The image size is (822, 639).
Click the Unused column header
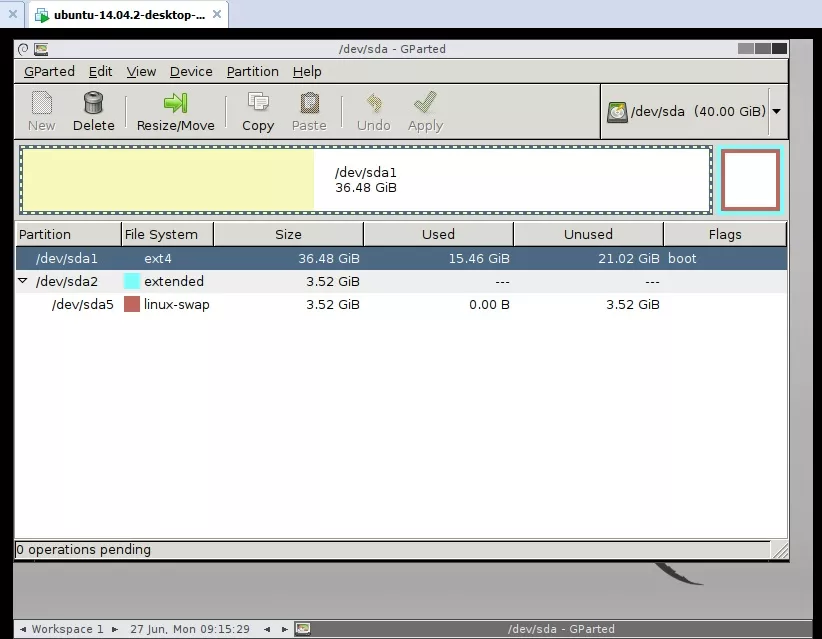pos(588,234)
